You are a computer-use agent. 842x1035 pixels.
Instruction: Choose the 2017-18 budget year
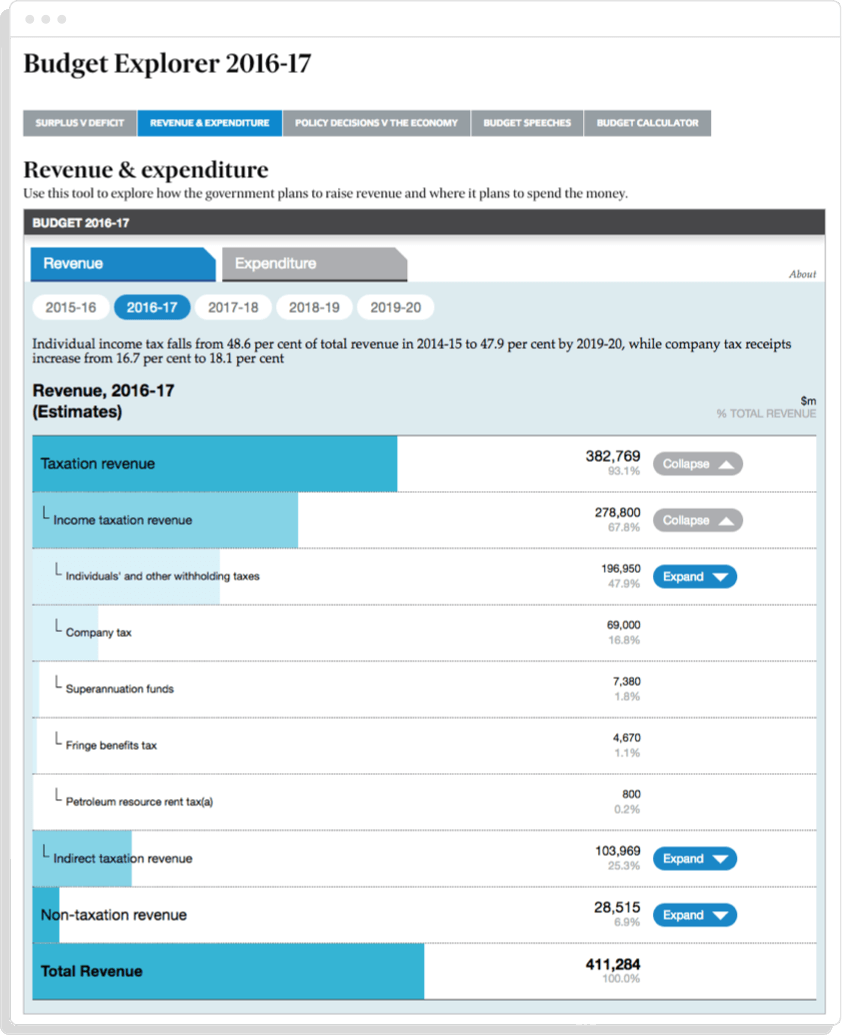pos(233,308)
